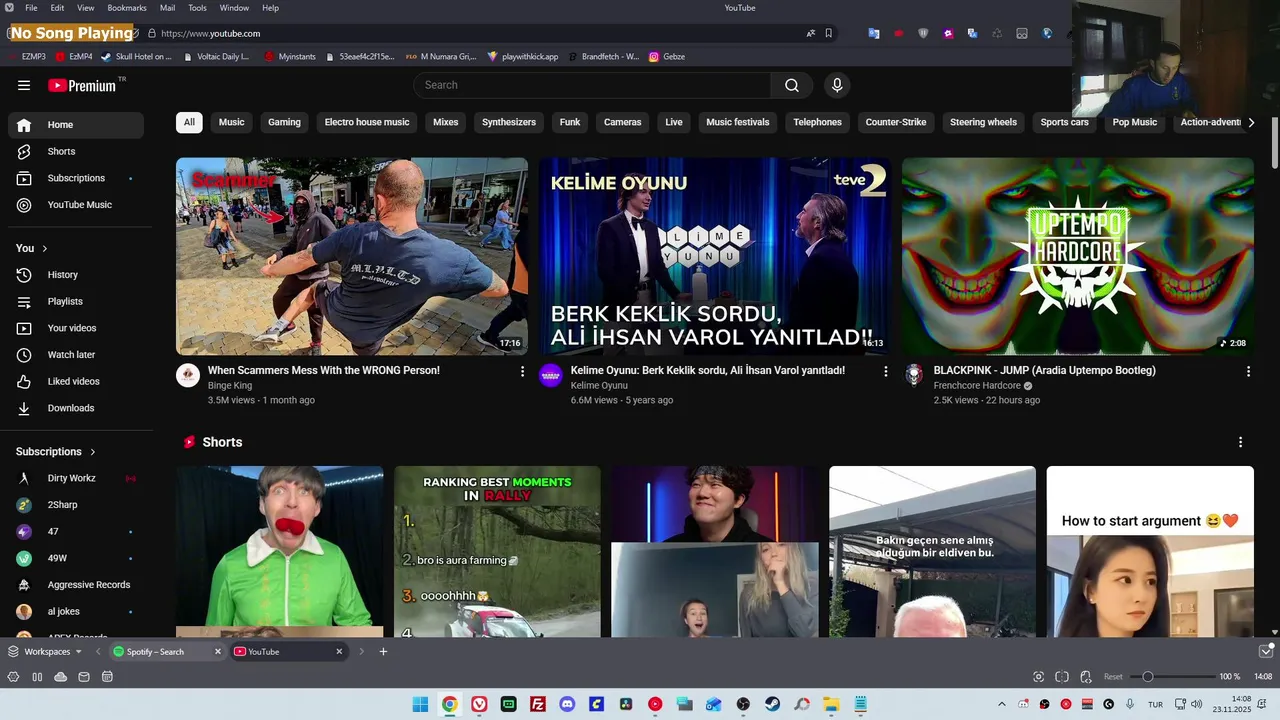Open Dirty Workz channel subscription
The image size is (1280, 720).
[x=76, y=478]
